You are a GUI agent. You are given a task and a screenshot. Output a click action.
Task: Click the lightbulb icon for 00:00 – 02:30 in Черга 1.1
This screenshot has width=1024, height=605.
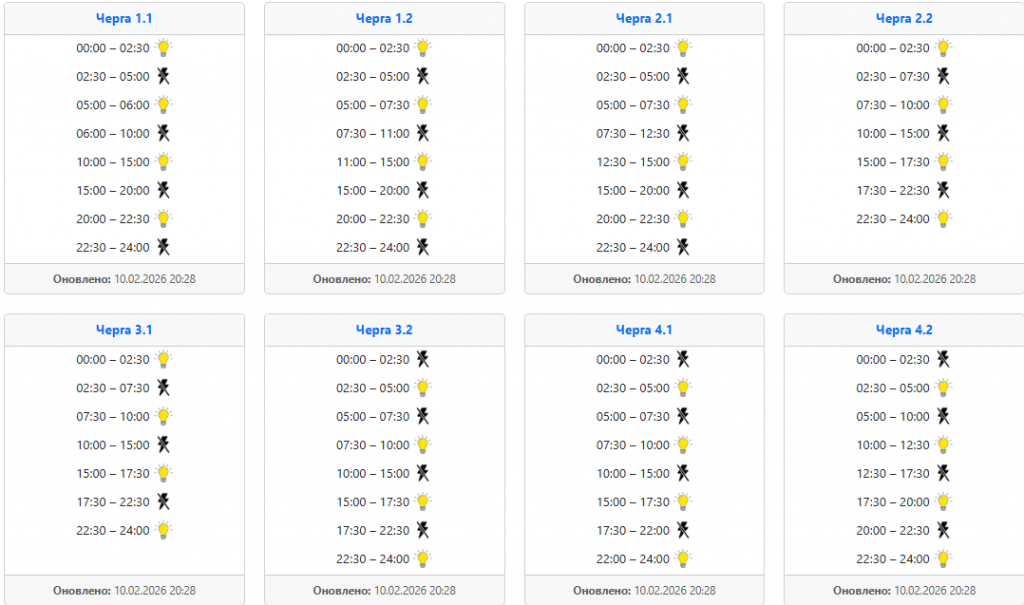(163, 47)
